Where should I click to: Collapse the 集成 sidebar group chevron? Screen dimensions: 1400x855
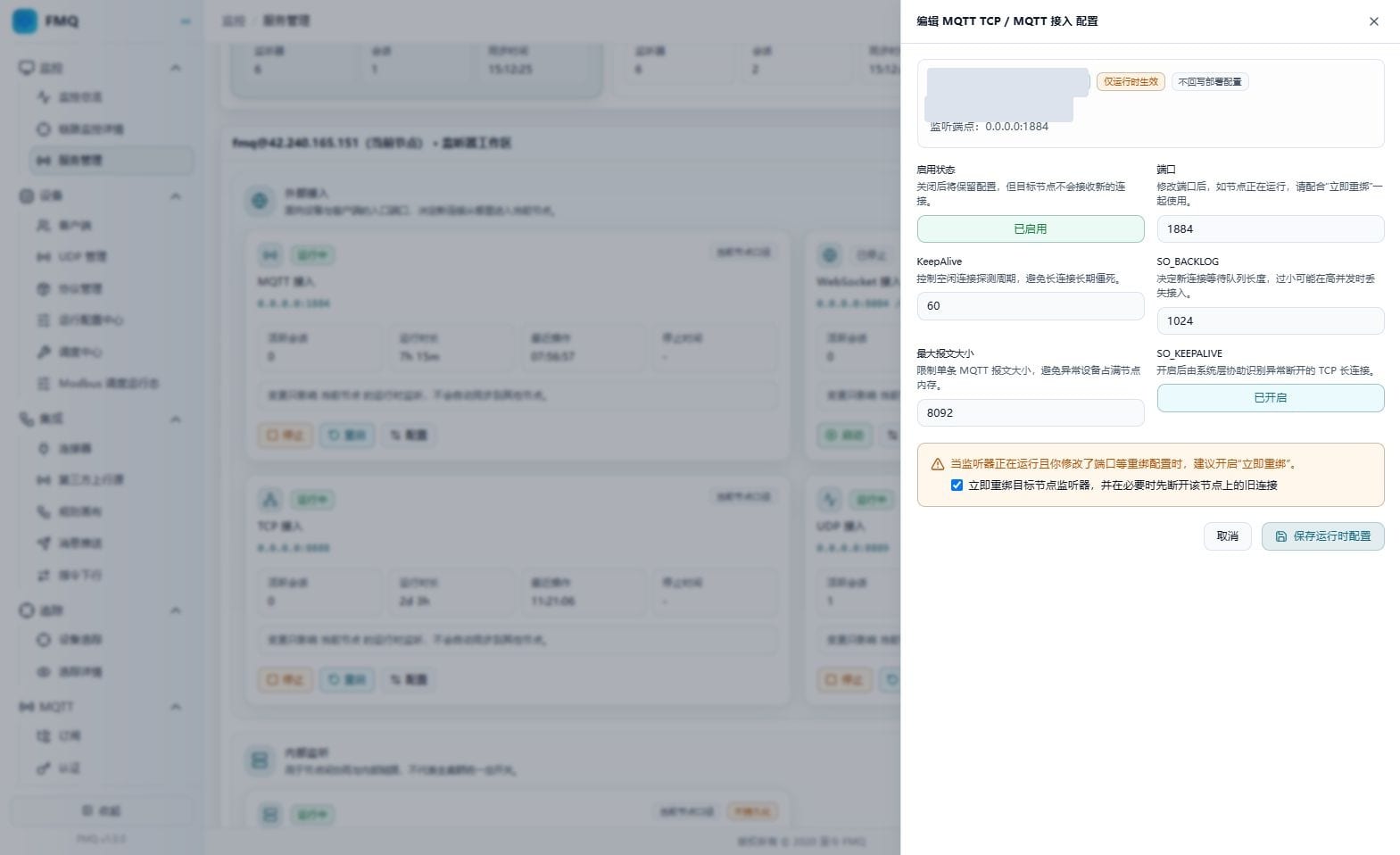(176, 419)
